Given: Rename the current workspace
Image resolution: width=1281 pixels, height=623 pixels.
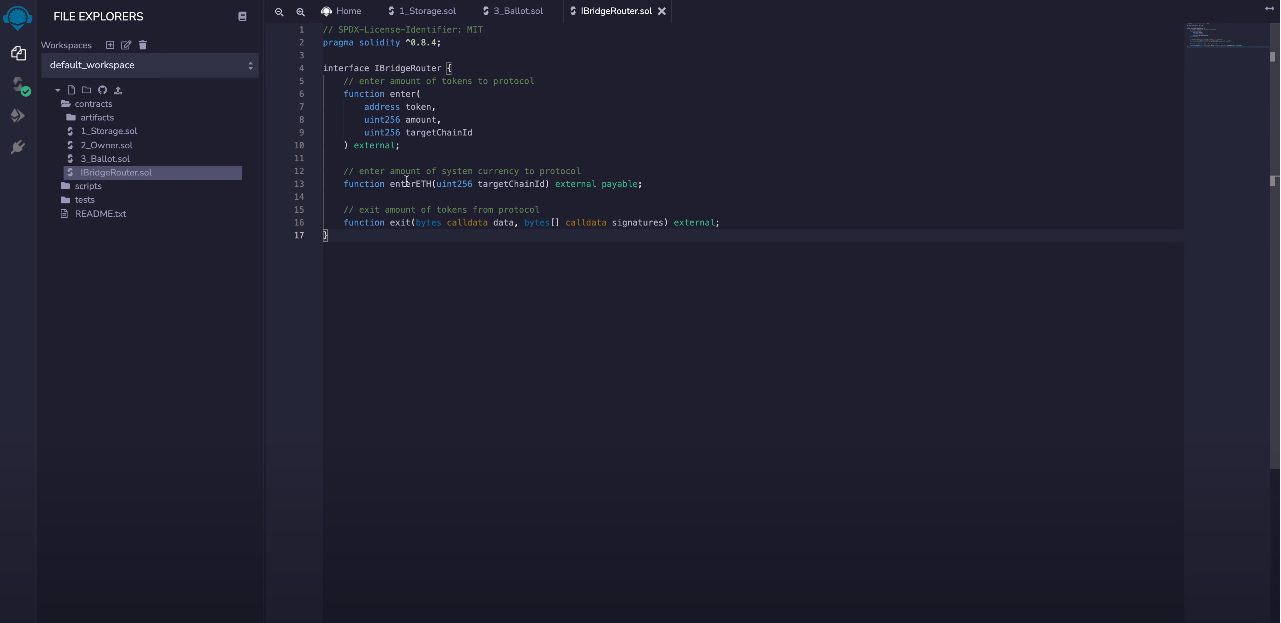Looking at the screenshot, I should [x=126, y=45].
